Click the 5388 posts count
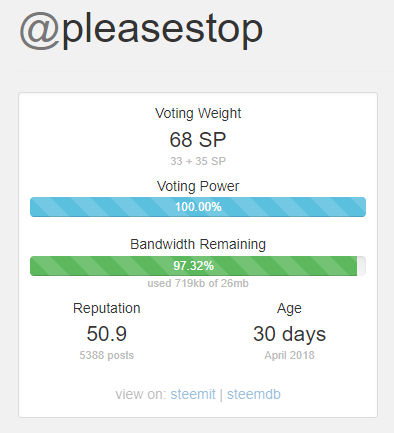 click(107, 355)
